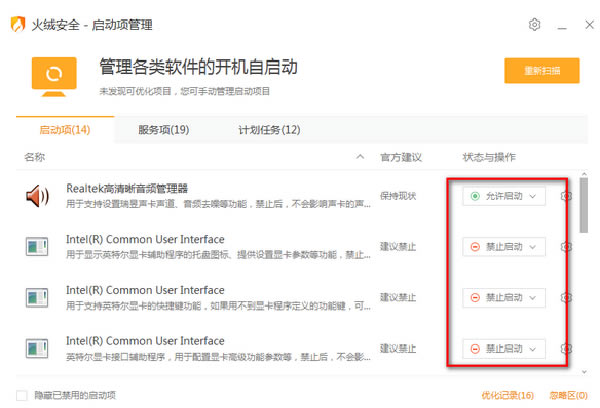The height and width of the screenshot is (408, 600).
Task: Select Realtek高清晰音频管理器 entry name
Action: click(127, 188)
